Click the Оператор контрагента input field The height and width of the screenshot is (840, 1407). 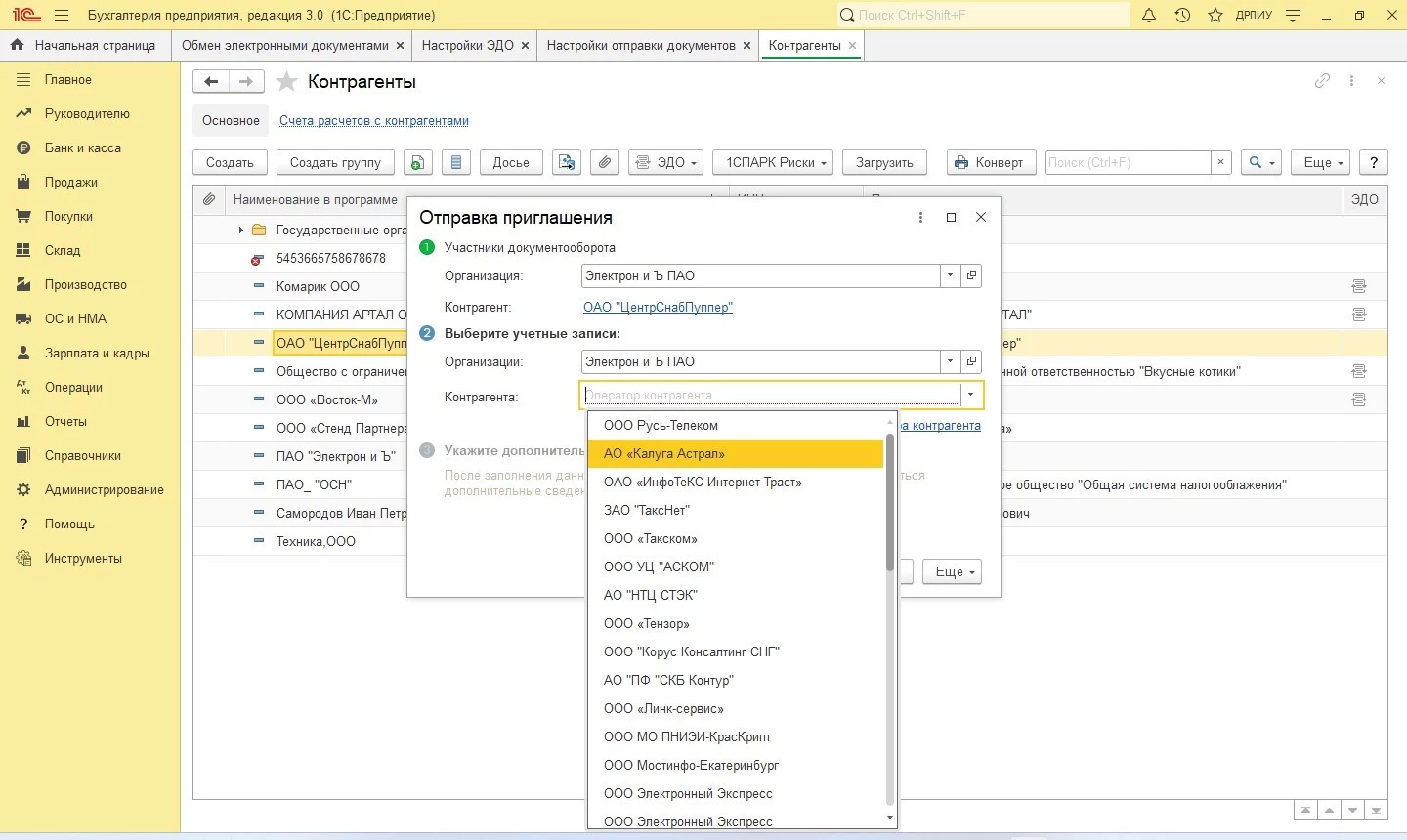[770, 396]
